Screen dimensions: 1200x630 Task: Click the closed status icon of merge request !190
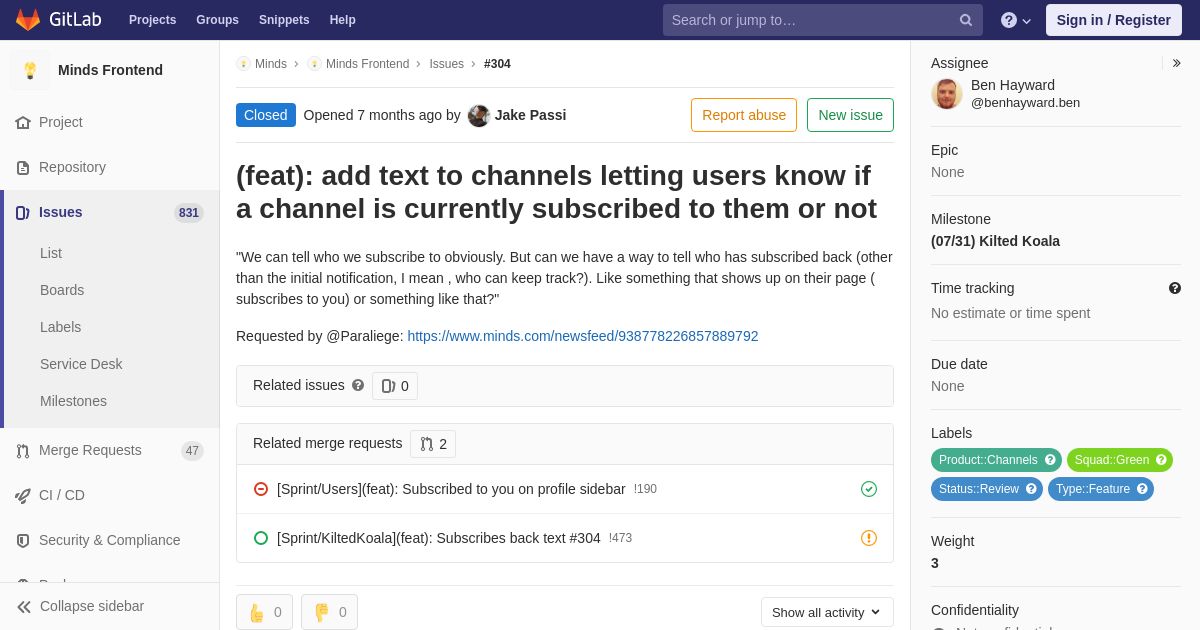[x=261, y=489]
